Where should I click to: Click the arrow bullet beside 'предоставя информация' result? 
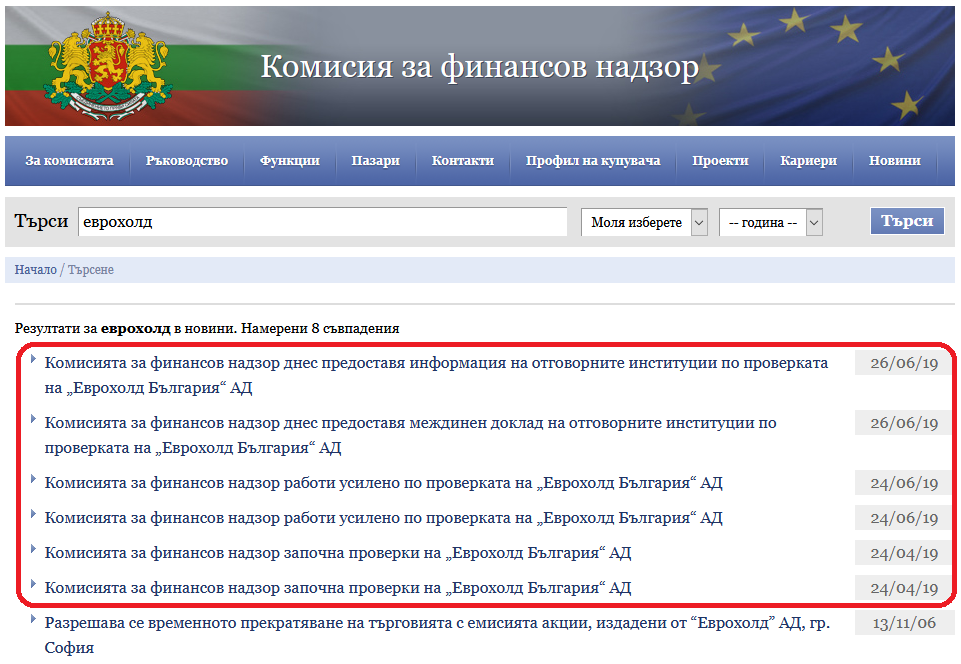pos(33,359)
